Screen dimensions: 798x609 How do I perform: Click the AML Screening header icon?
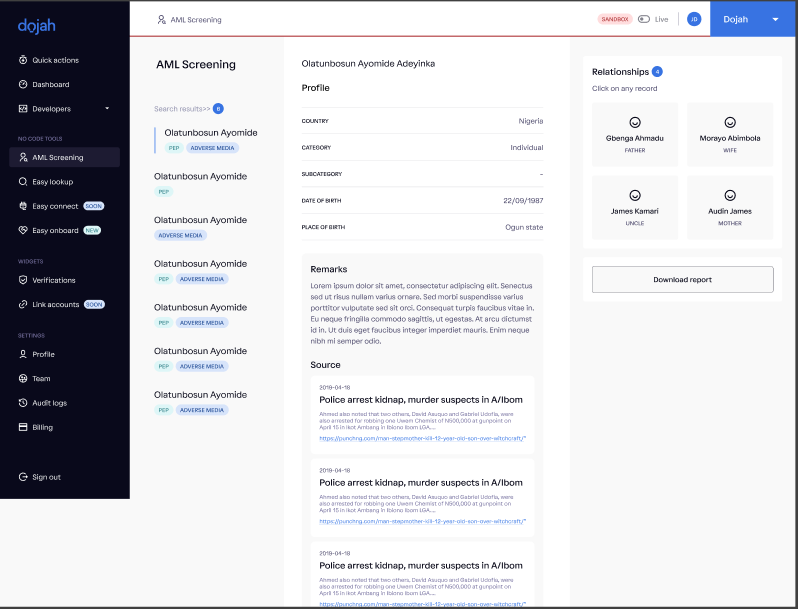point(161,19)
